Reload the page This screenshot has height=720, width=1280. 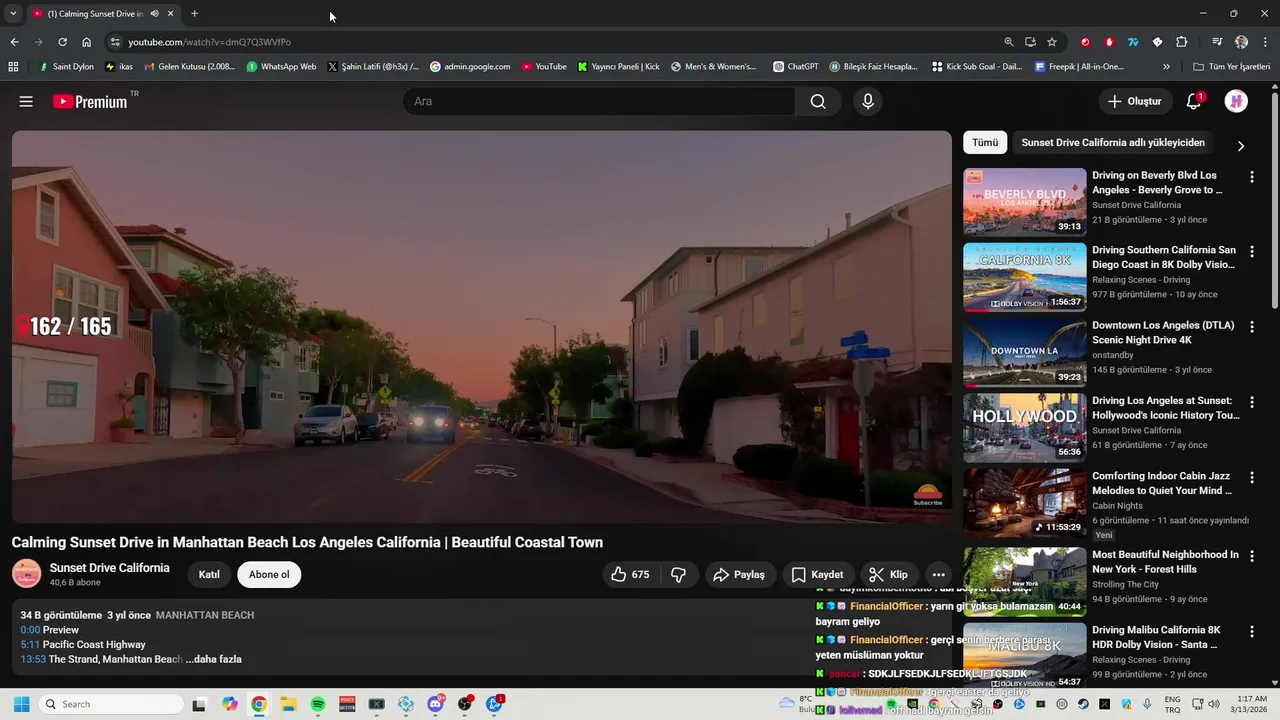62,42
